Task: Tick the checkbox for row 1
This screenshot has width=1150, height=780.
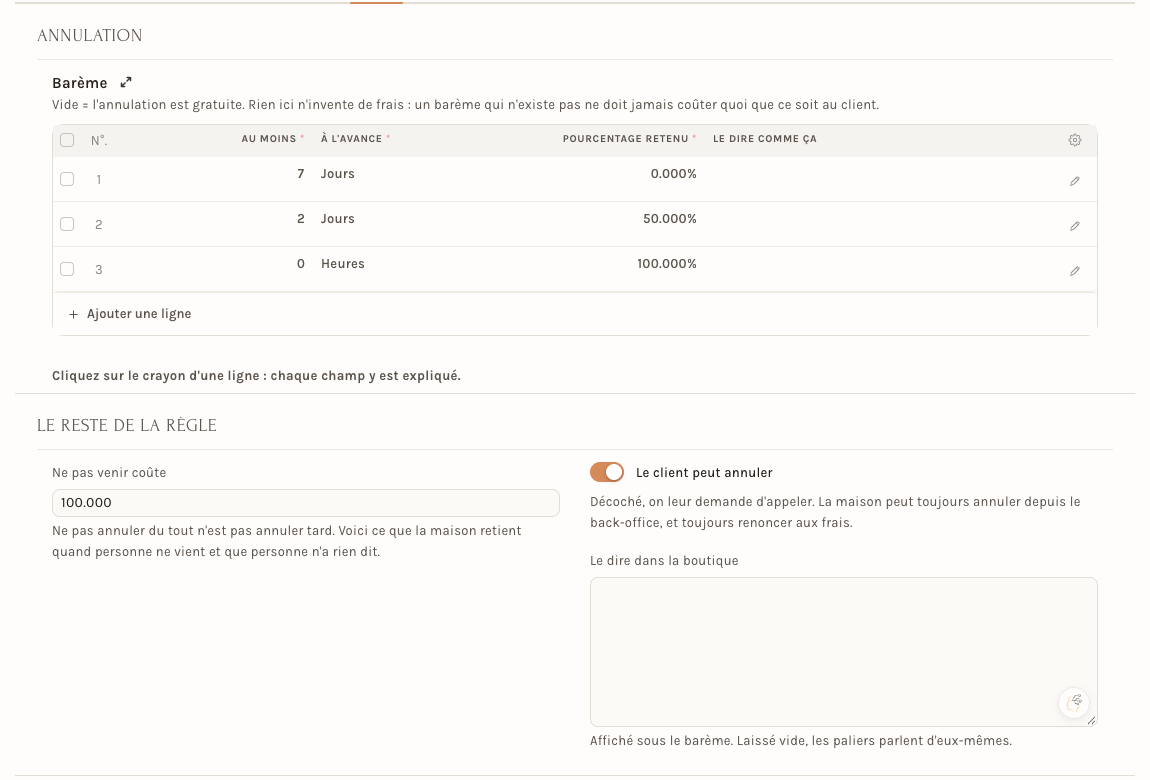Action: pyautogui.click(x=67, y=179)
